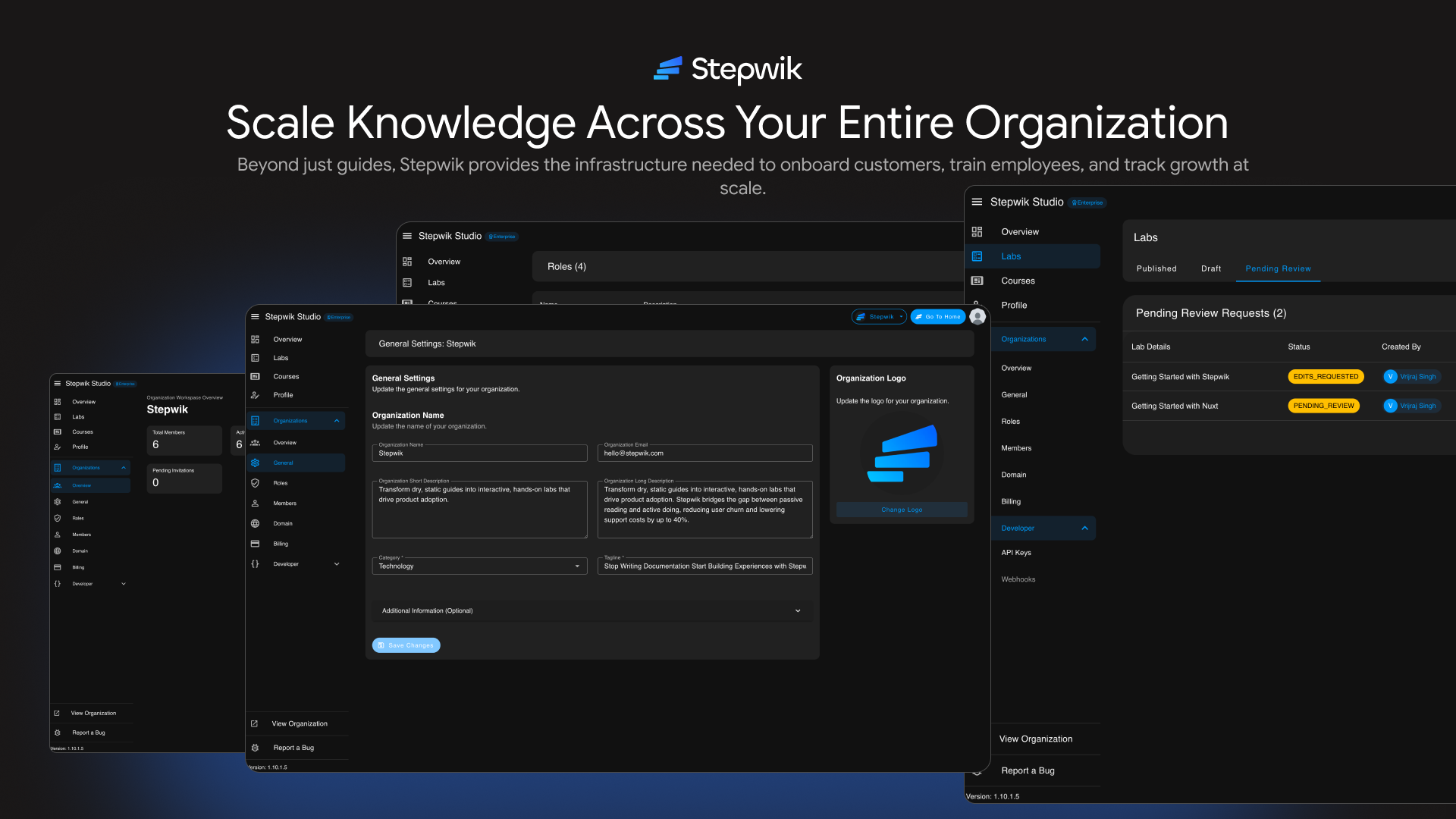Click the globe Domain icon in General Settings window sidebar

256,524
